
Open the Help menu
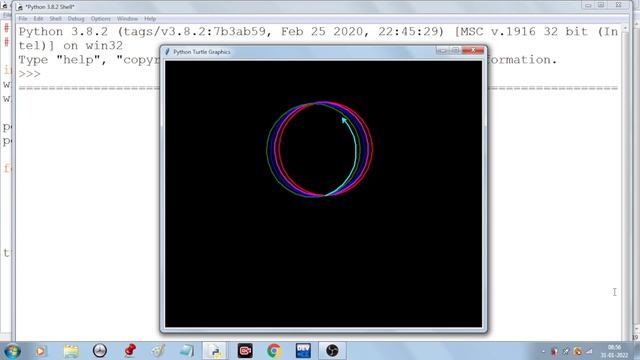(150, 19)
